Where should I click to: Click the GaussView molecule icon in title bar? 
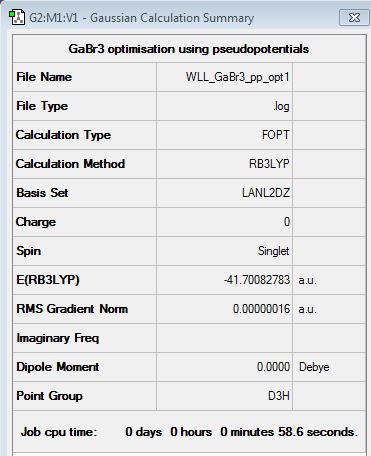pos(16,17)
